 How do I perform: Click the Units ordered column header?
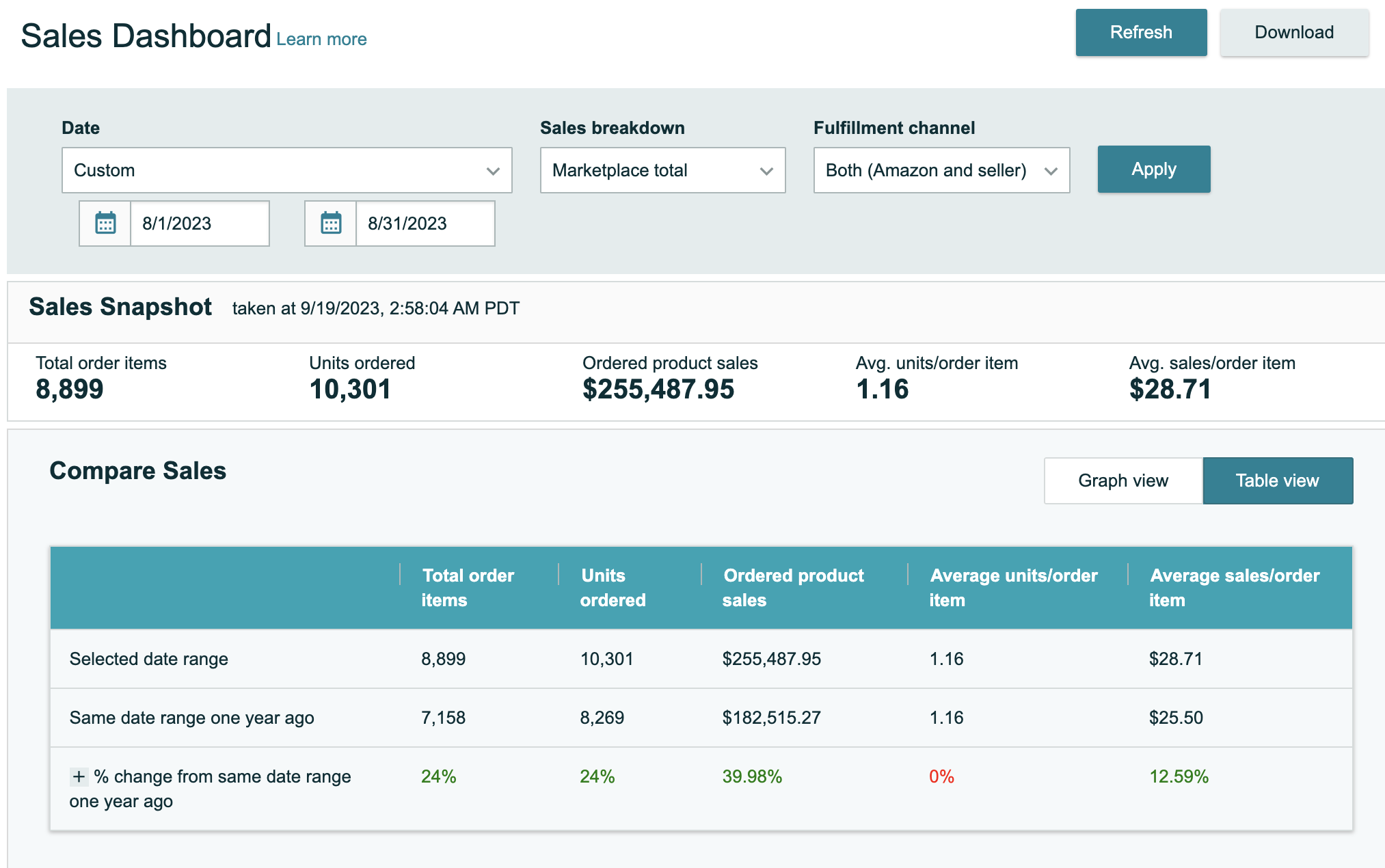pos(613,588)
